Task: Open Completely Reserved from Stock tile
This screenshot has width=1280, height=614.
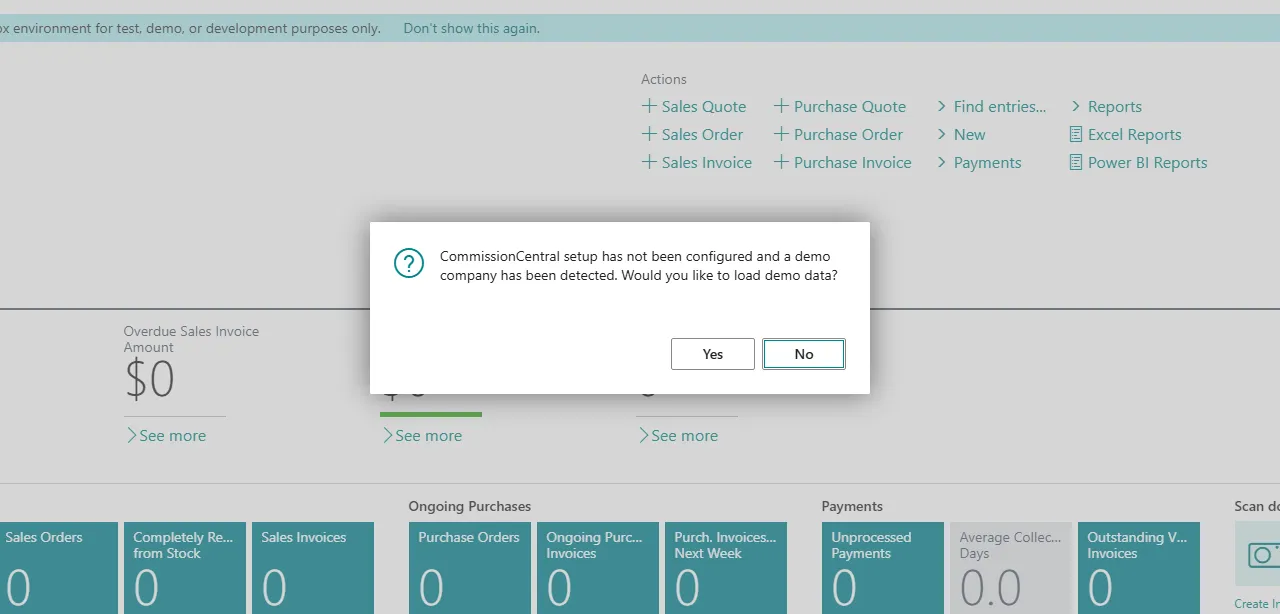Action: [x=184, y=568]
